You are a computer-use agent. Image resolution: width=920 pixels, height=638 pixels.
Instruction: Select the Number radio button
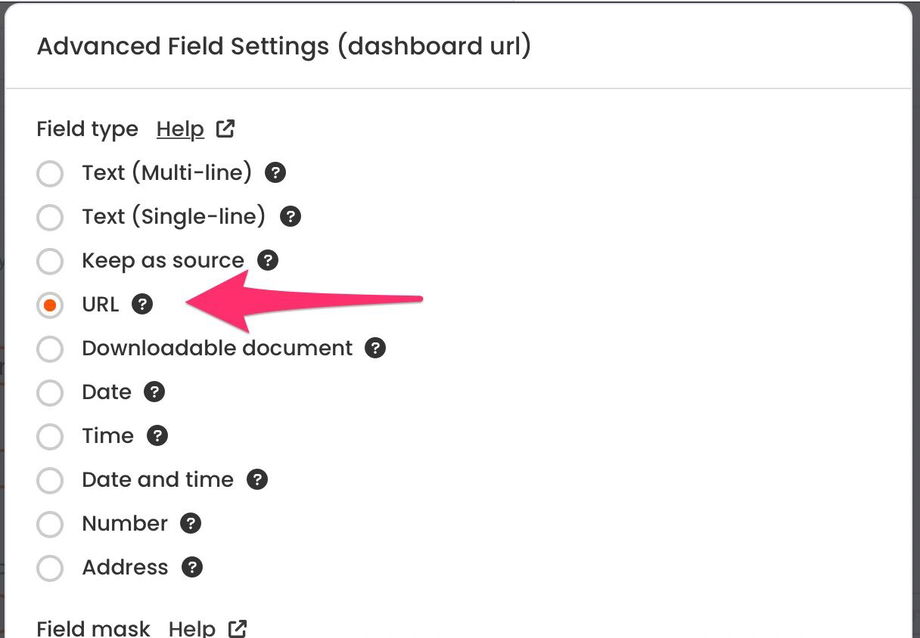pos(50,524)
